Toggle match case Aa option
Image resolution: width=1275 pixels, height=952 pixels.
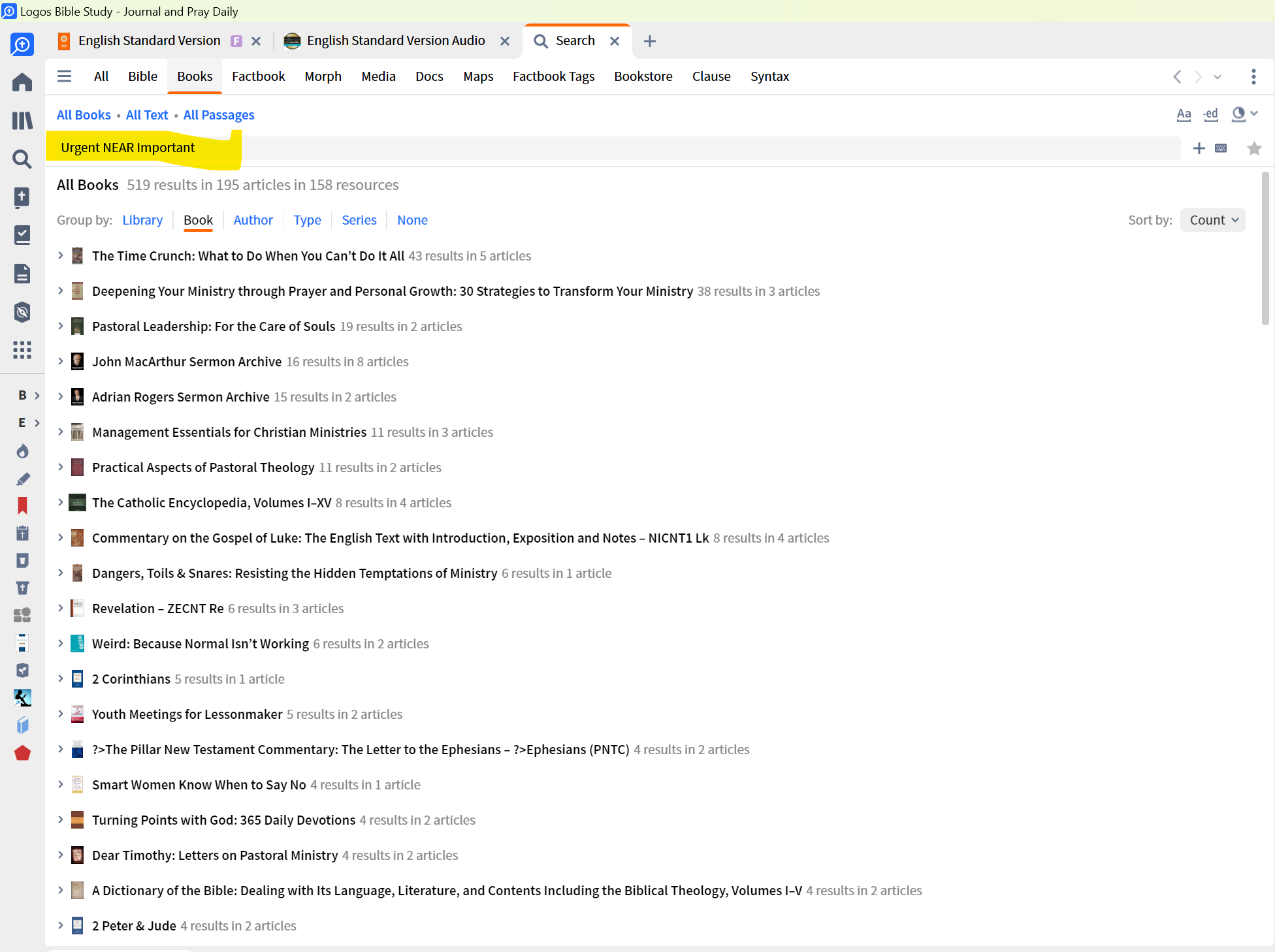(x=1184, y=115)
